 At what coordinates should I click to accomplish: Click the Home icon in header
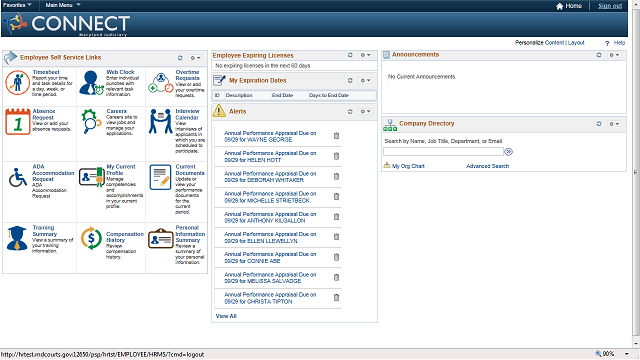[560, 6]
